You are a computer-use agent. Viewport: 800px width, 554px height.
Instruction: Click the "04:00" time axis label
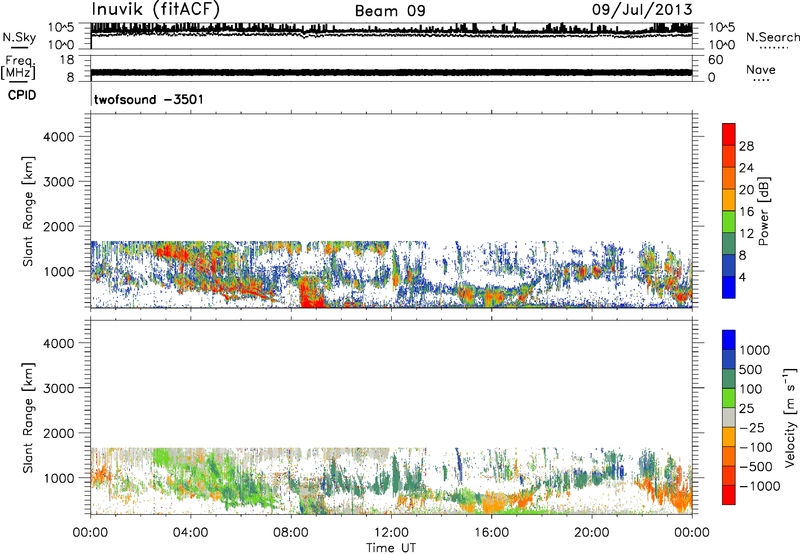click(191, 533)
